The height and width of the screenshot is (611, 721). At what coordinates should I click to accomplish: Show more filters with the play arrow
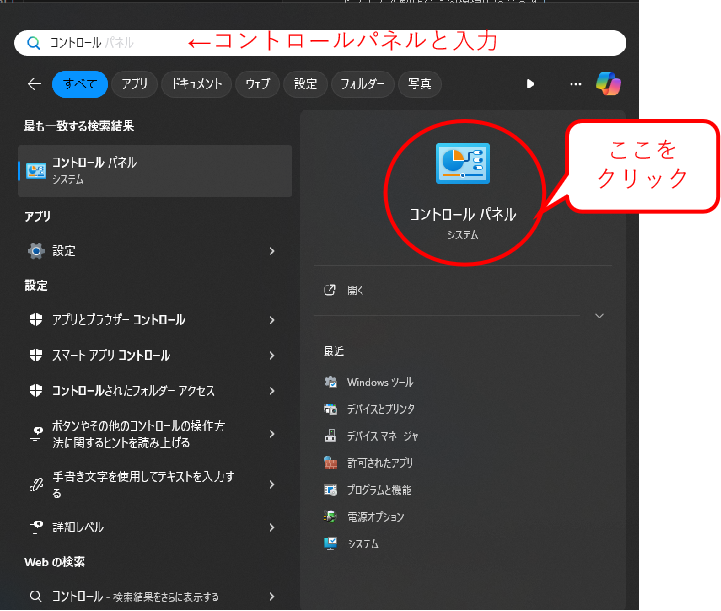pyautogui.click(x=530, y=84)
